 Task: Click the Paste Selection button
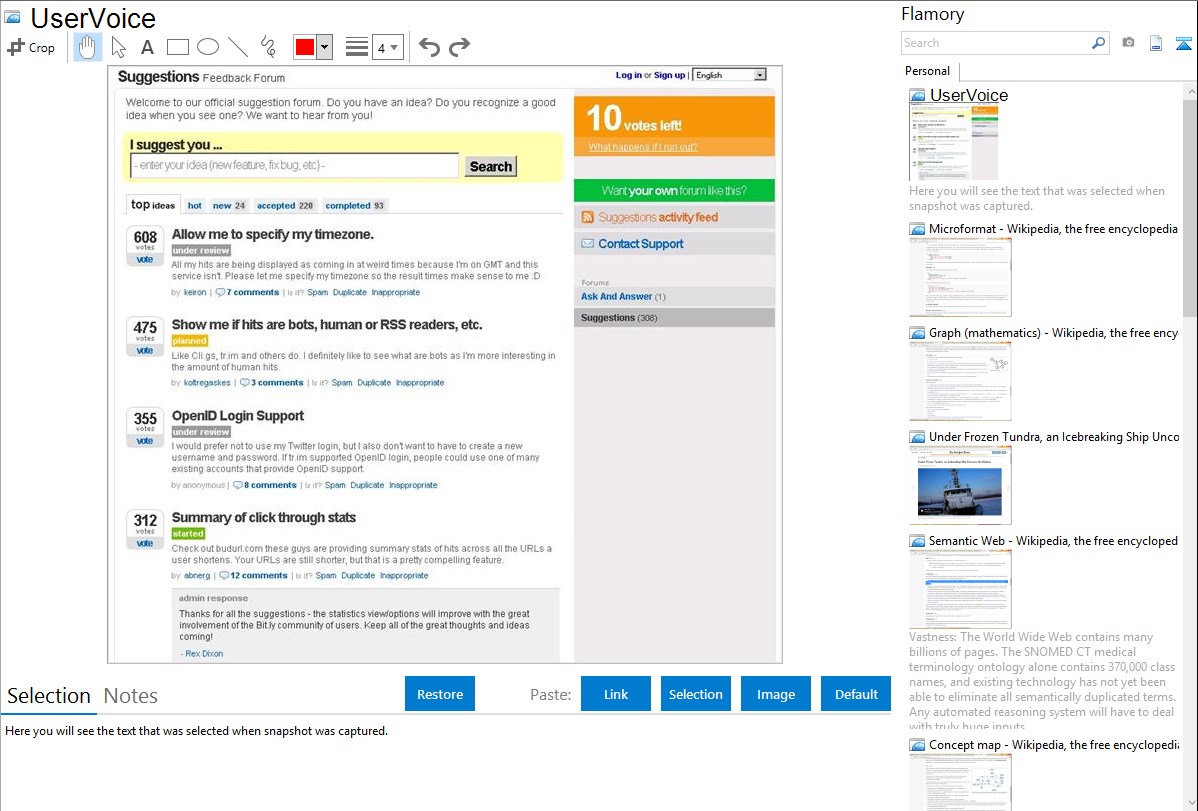(x=695, y=694)
